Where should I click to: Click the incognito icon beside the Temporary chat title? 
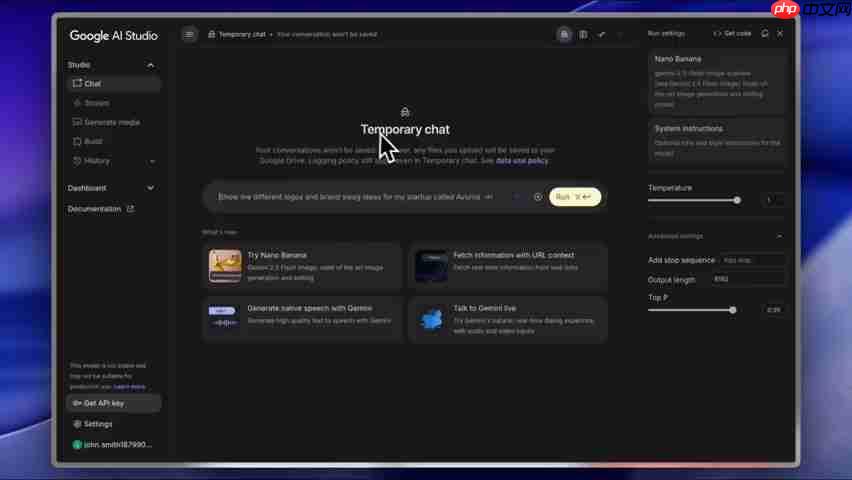[211, 34]
